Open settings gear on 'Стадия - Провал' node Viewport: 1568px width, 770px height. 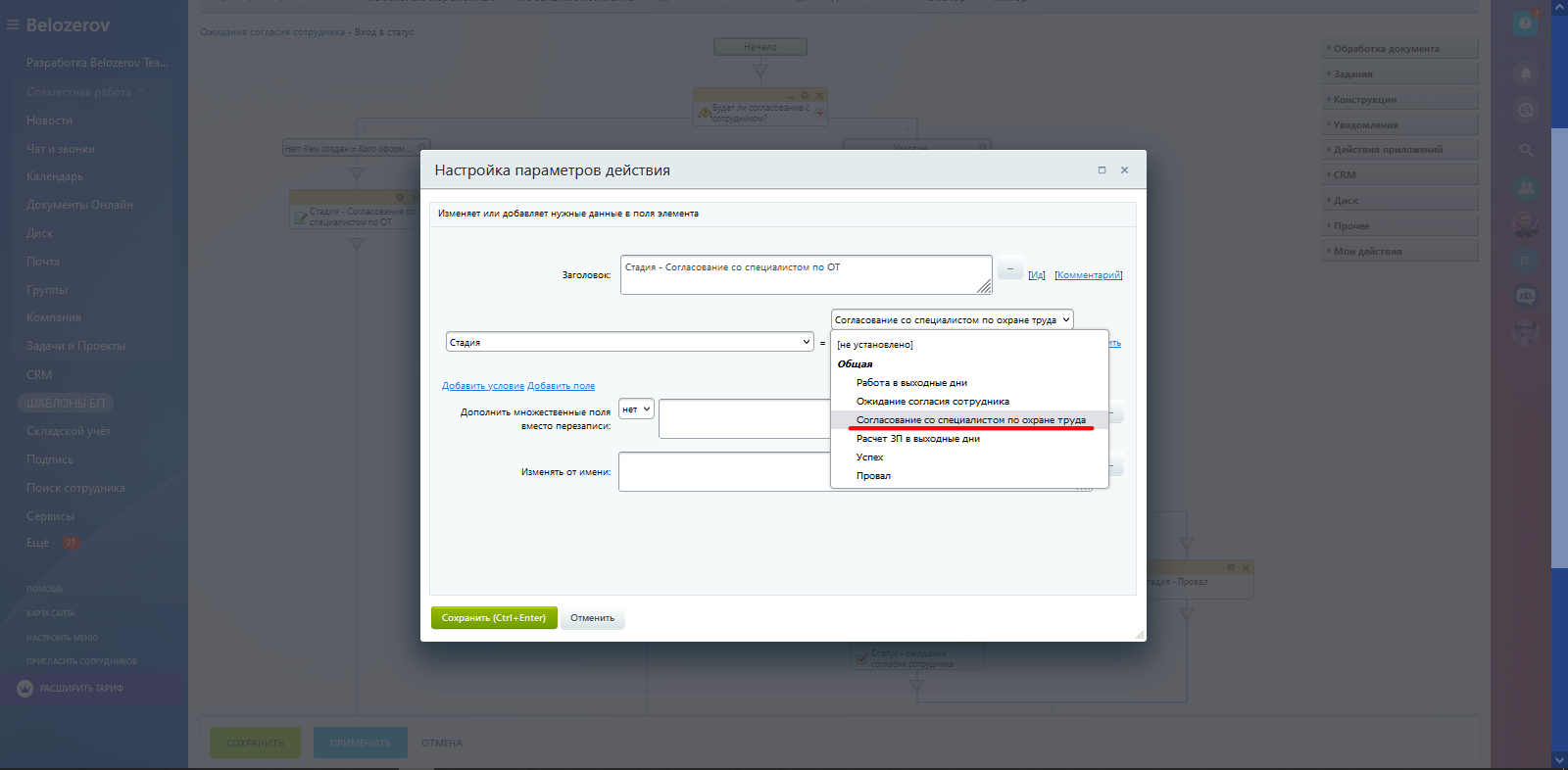[x=1231, y=567]
